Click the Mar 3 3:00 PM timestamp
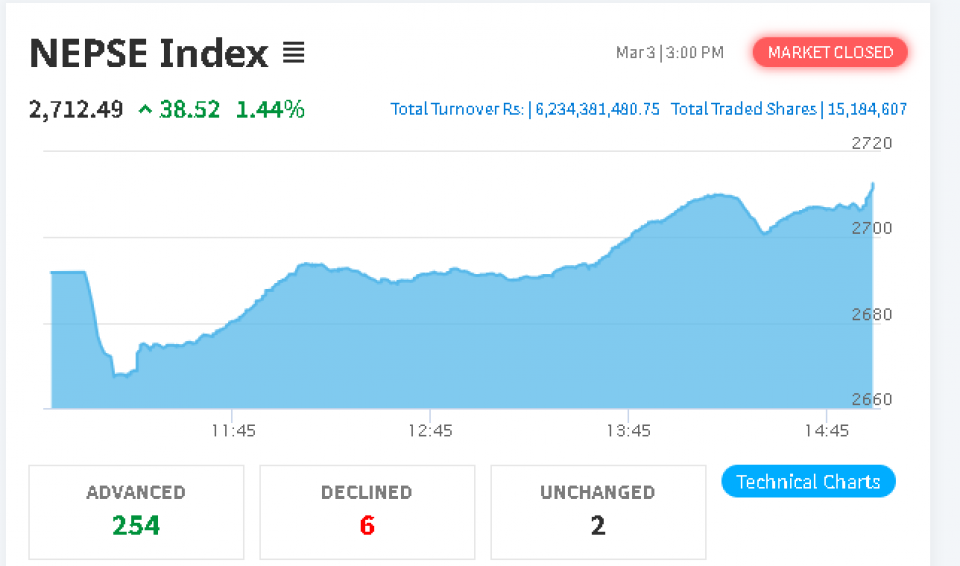The width and height of the screenshot is (960, 566). [x=669, y=53]
